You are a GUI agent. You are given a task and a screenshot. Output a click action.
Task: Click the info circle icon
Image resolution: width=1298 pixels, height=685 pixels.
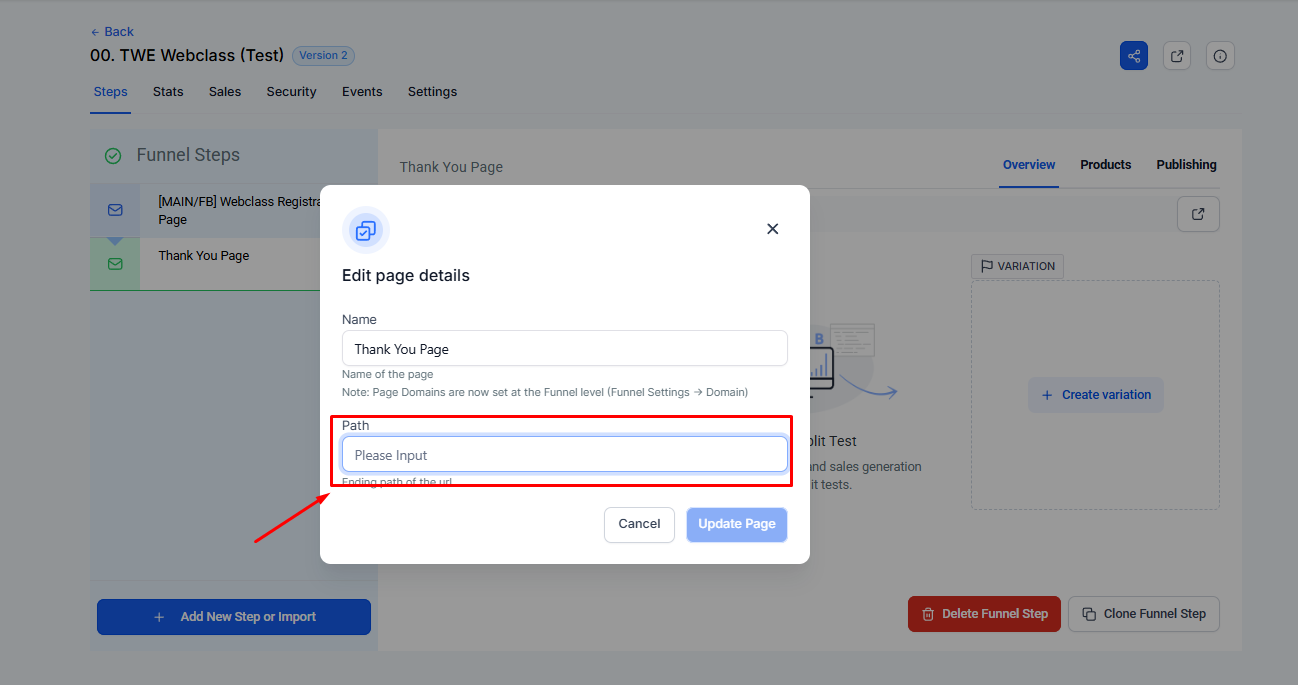(1220, 56)
